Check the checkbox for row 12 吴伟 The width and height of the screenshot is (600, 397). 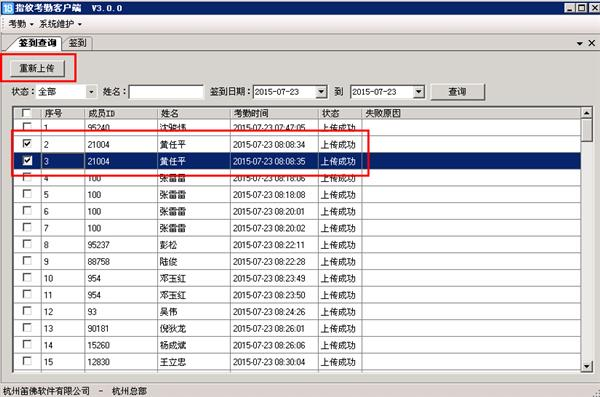(27, 311)
